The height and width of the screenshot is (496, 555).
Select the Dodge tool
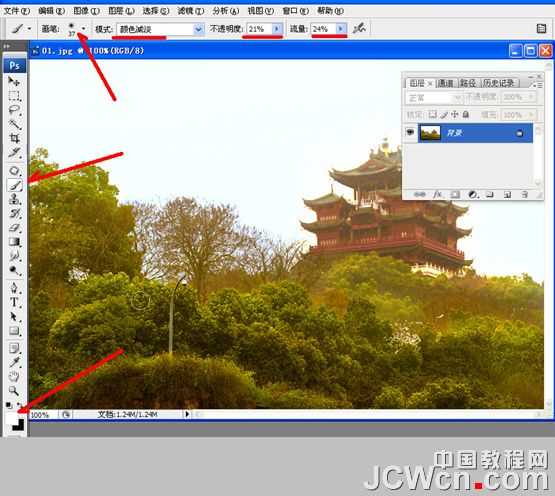[14, 270]
